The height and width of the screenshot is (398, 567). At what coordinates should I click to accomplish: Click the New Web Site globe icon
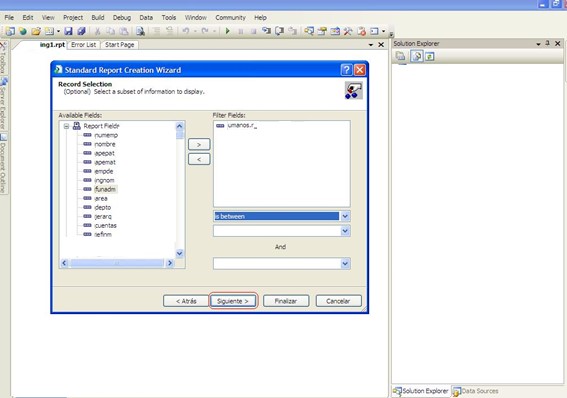point(23,31)
